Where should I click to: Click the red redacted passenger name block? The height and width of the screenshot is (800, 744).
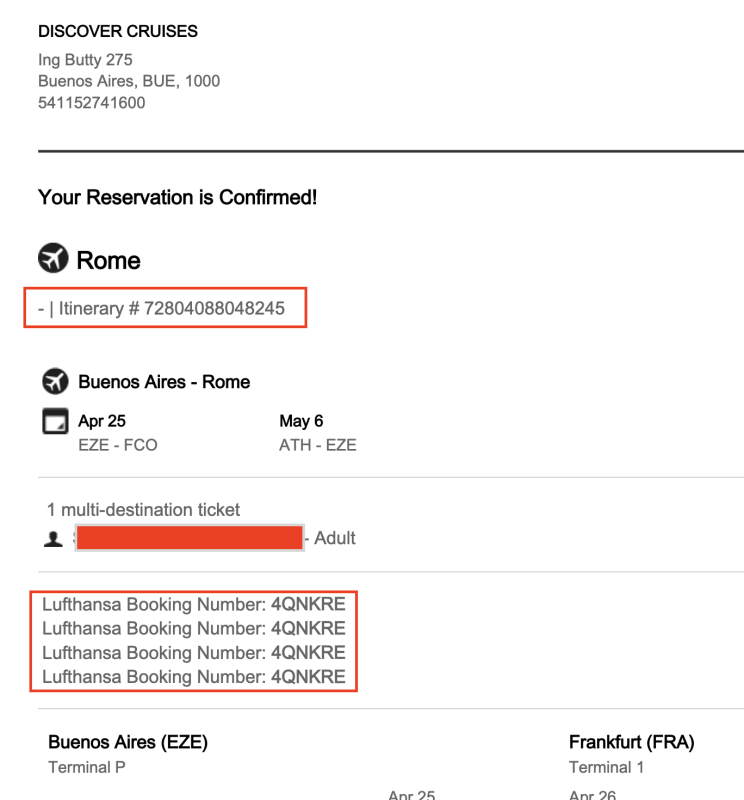coord(189,538)
